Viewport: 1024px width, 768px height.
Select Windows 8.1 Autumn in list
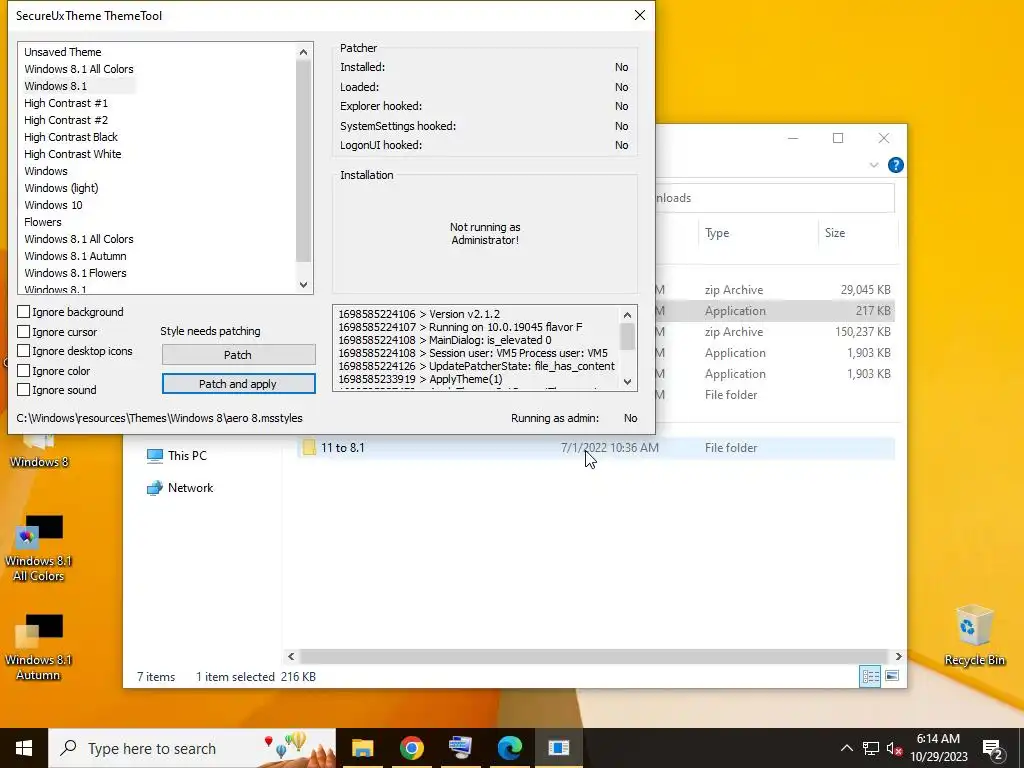click(x=75, y=255)
